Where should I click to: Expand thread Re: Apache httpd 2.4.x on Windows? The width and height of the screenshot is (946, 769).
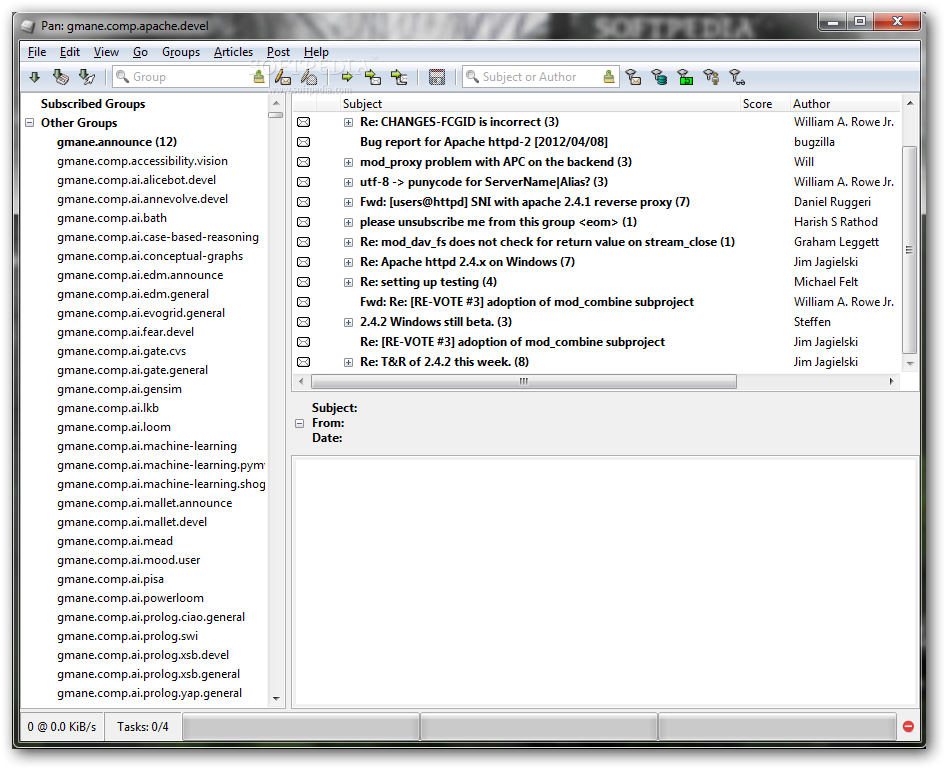tap(348, 262)
